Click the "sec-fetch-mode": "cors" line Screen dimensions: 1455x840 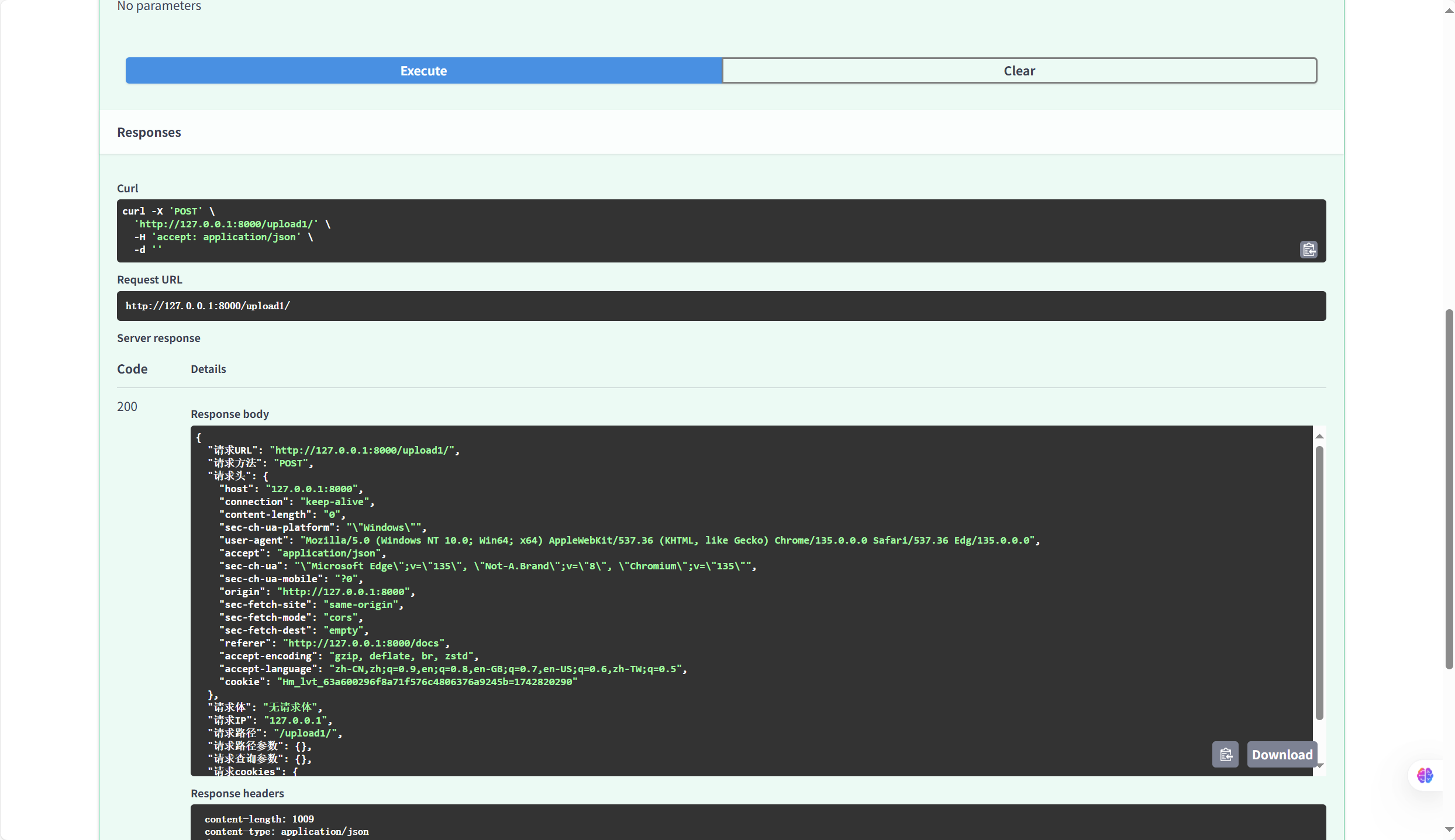pos(291,617)
